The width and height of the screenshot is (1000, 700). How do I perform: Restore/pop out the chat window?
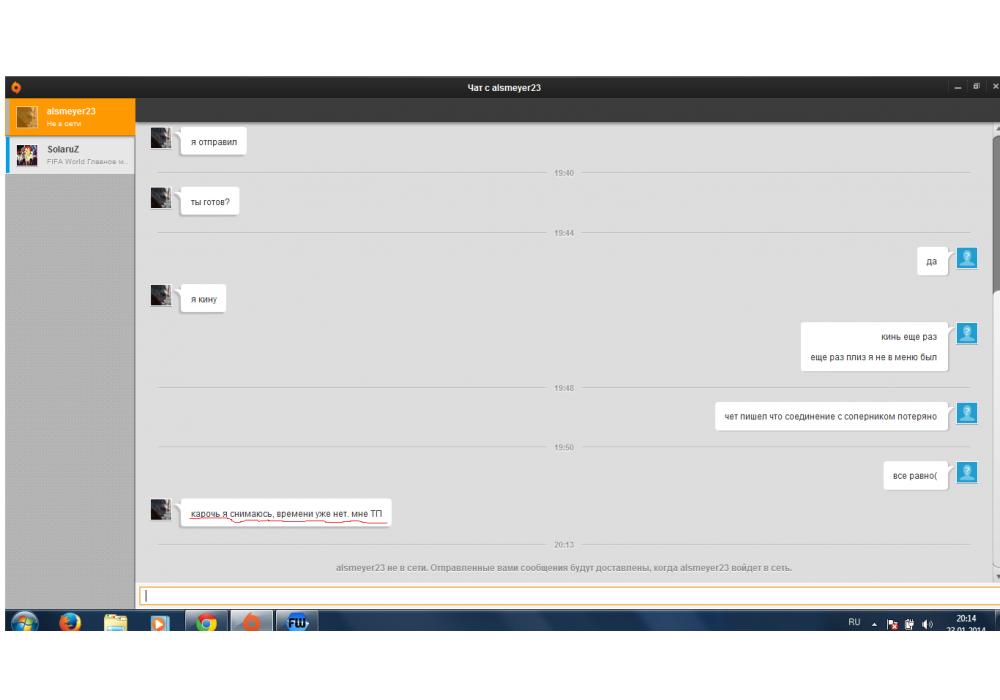coord(976,87)
